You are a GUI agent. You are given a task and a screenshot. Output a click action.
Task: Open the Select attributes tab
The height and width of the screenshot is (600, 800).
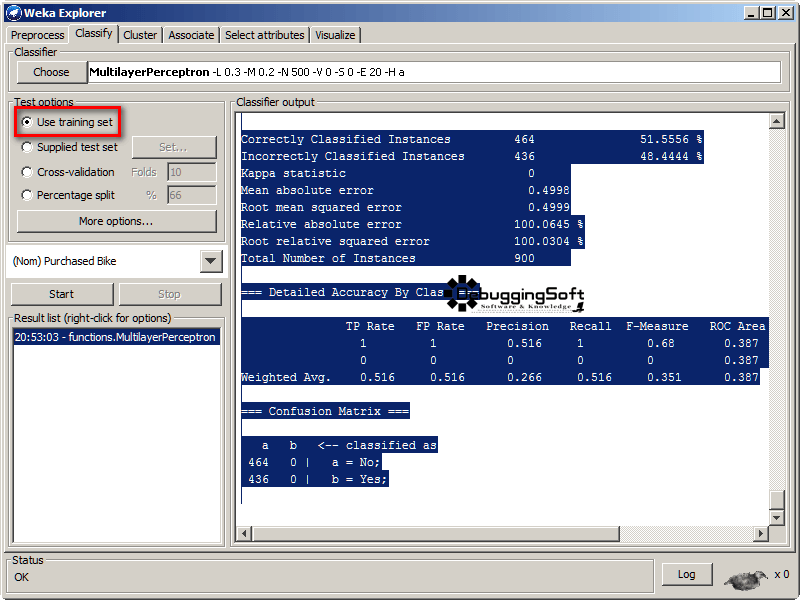(x=265, y=35)
